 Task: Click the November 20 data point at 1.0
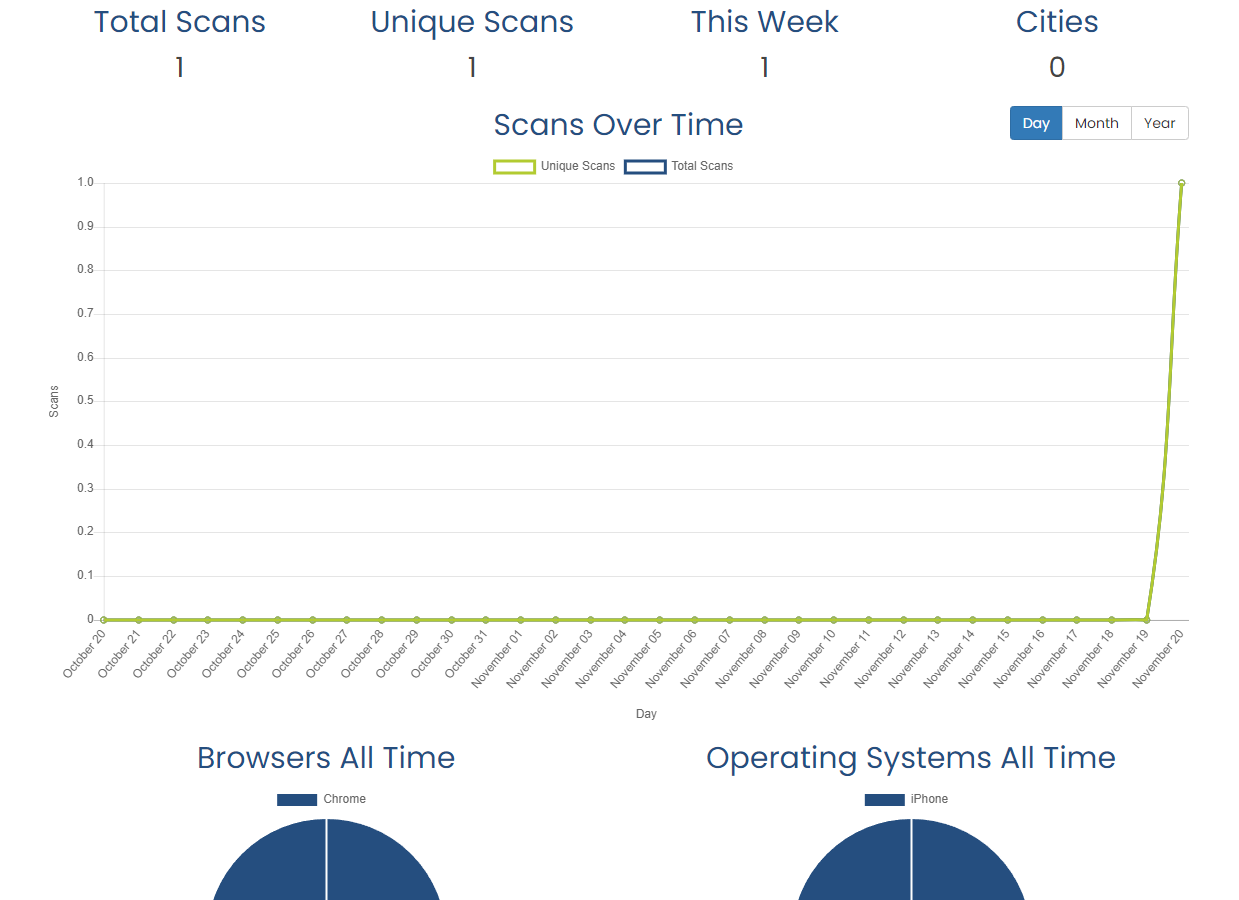[1181, 183]
